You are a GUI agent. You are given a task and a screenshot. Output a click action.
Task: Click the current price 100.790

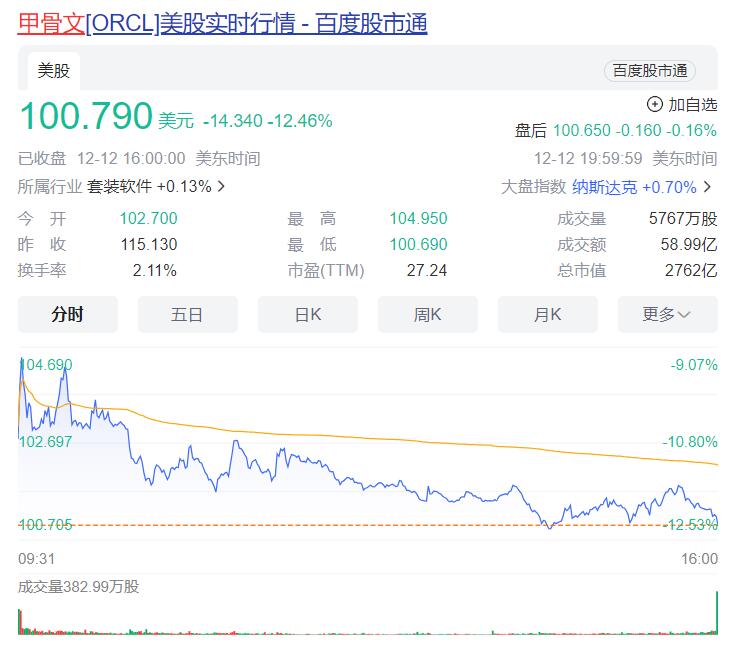click(x=86, y=116)
